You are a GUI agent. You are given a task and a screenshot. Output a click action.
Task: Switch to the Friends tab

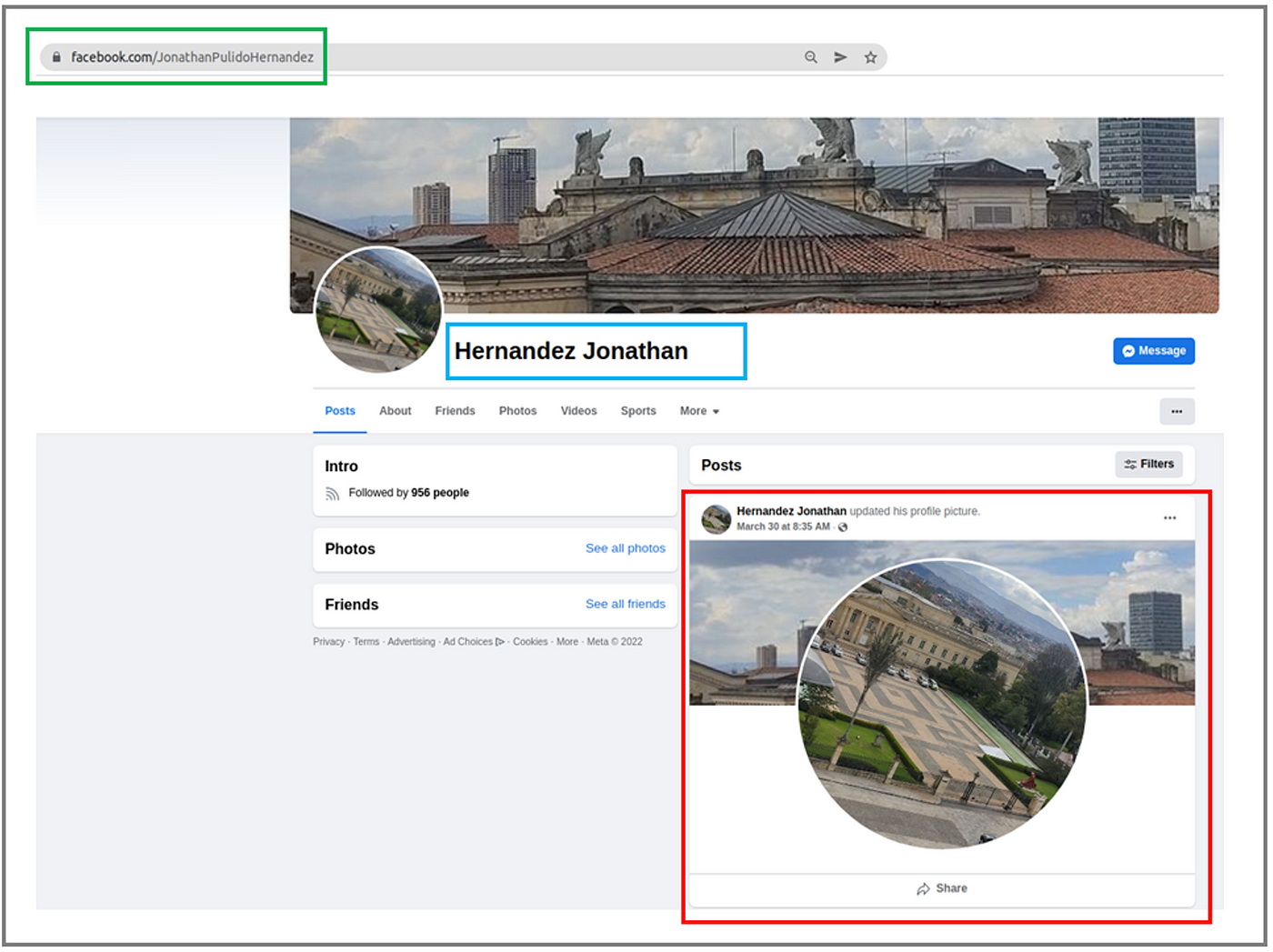[455, 411]
